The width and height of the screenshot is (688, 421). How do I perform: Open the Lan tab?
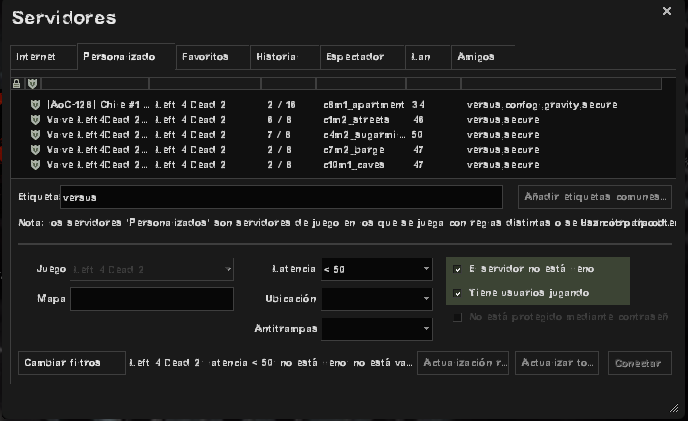pyautogui.click(x=428, y=57)
